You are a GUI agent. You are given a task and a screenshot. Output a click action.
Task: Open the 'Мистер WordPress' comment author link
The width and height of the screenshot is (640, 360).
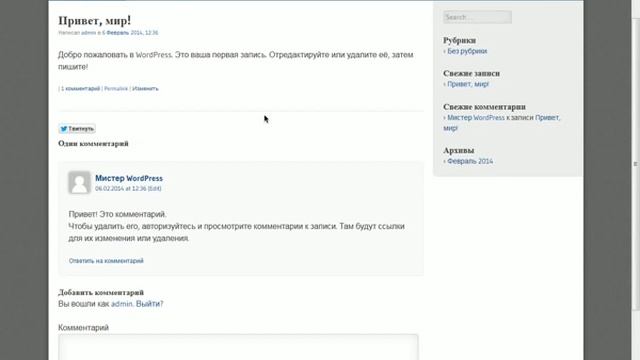click(x=129, y=178)
